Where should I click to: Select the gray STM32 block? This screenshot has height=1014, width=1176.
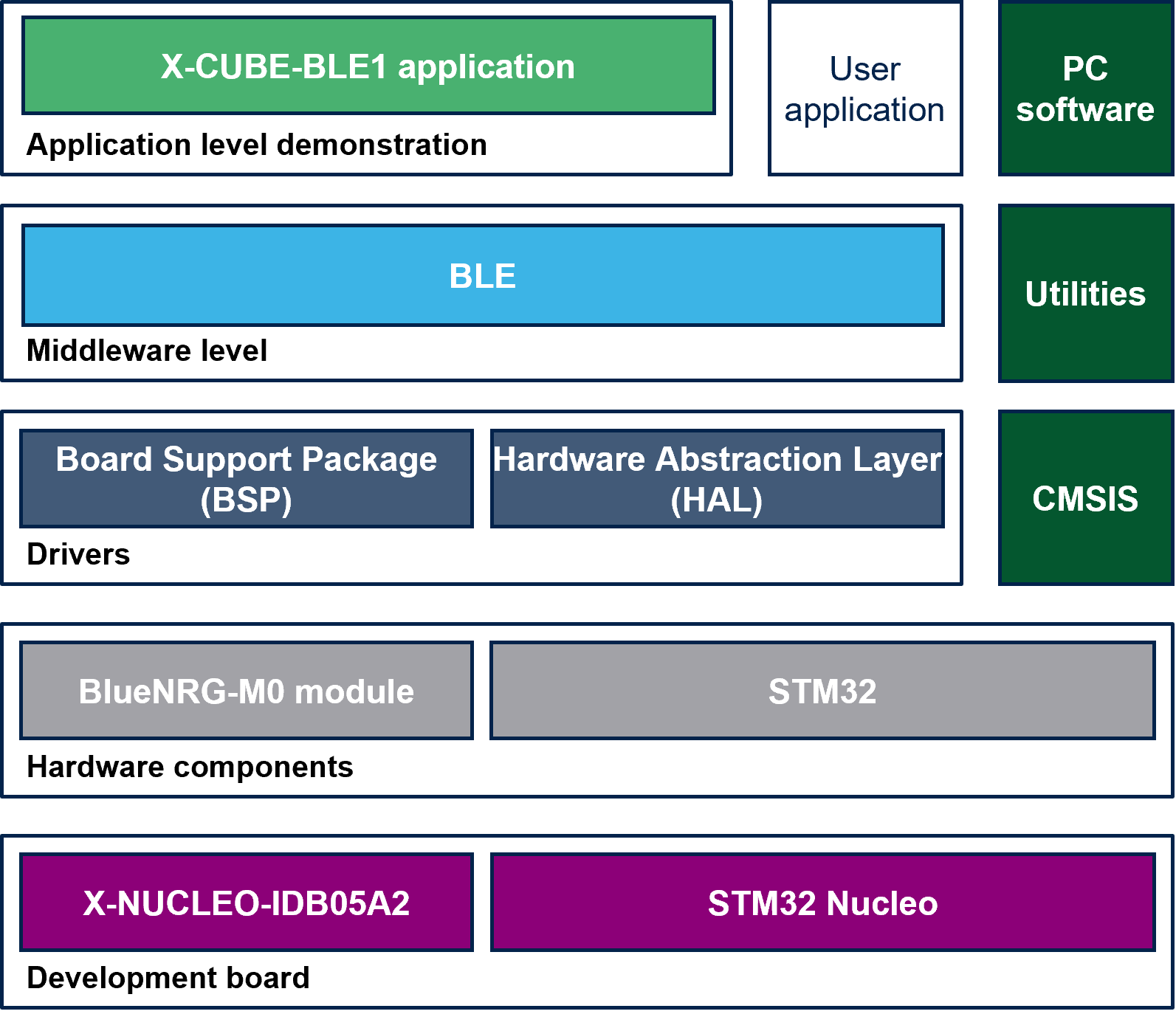[822, 691]
